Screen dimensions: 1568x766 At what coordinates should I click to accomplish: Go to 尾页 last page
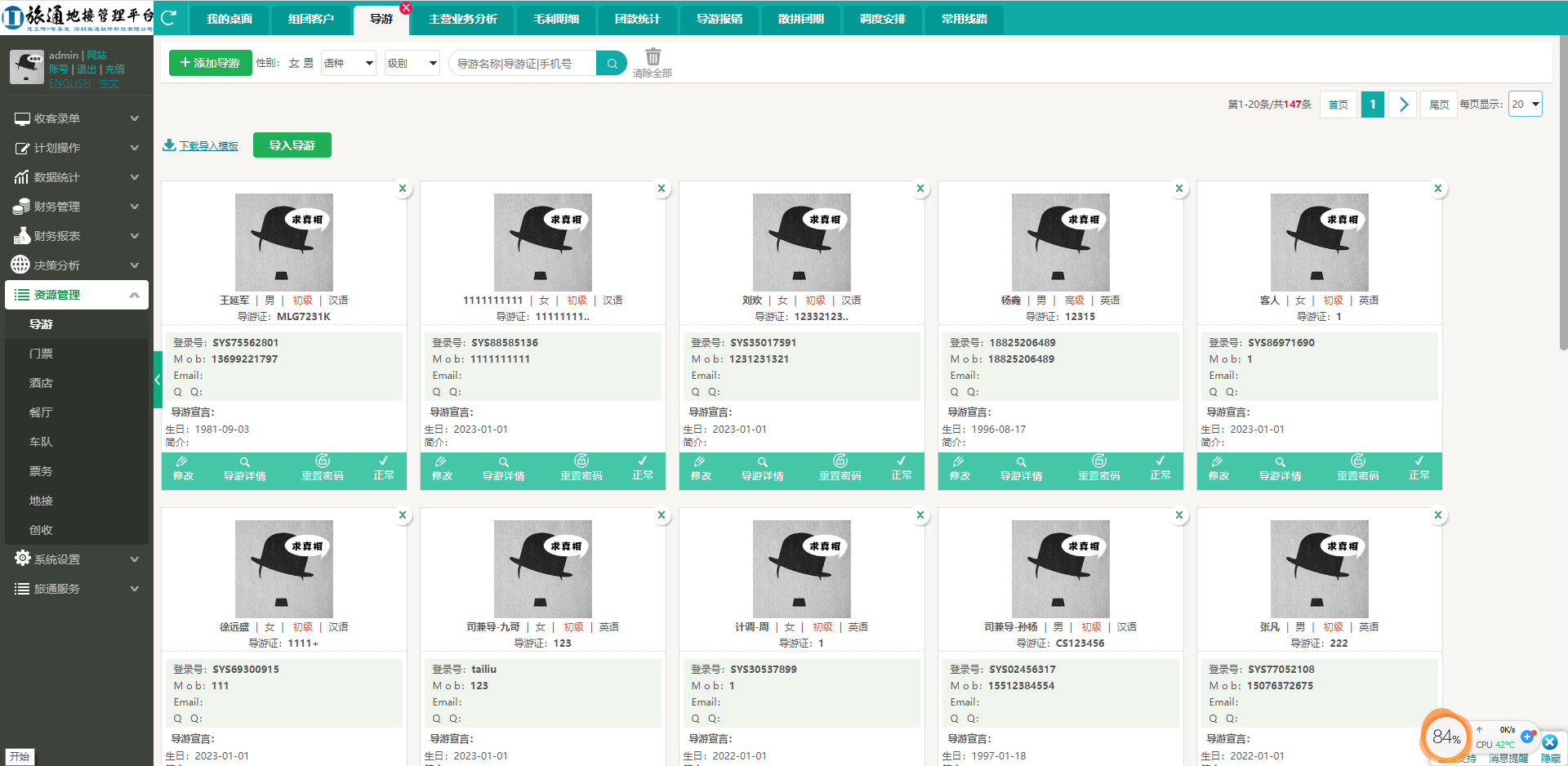click(1439, 104)
